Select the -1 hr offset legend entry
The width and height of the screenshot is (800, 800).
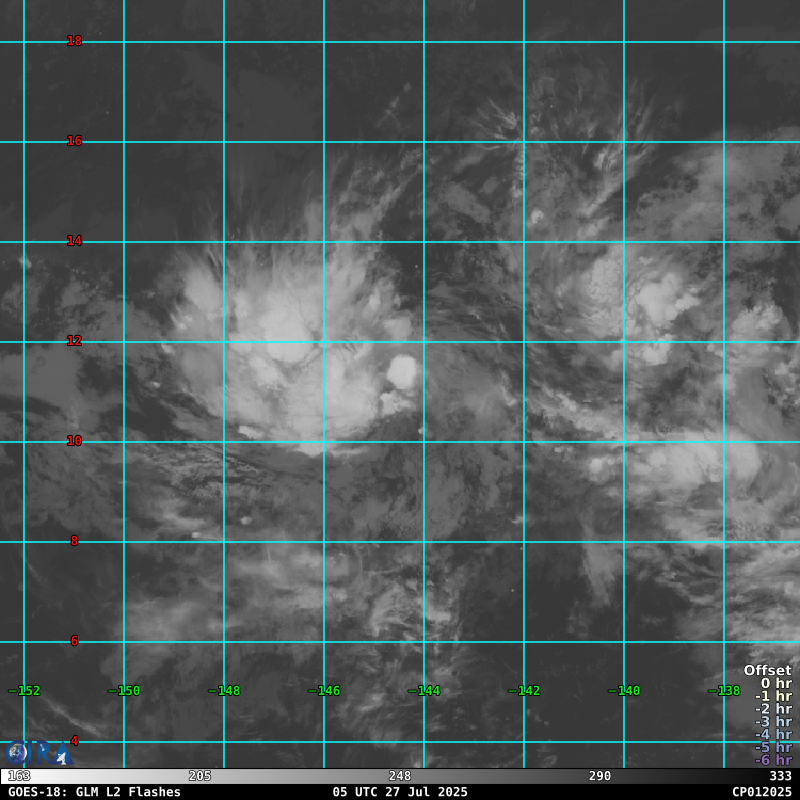pos(773,697)
